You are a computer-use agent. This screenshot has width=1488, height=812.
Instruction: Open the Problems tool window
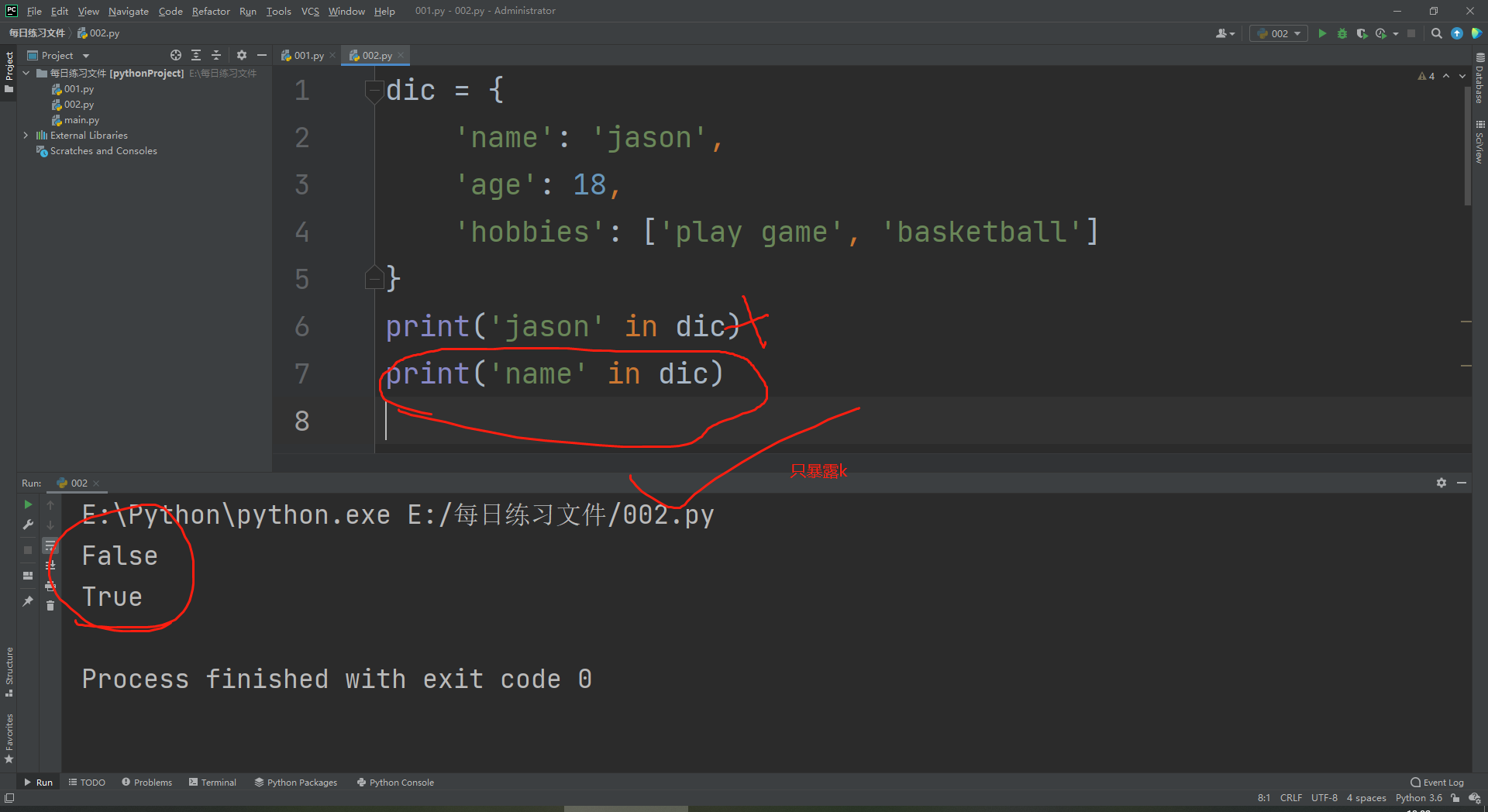click(147, 783)
